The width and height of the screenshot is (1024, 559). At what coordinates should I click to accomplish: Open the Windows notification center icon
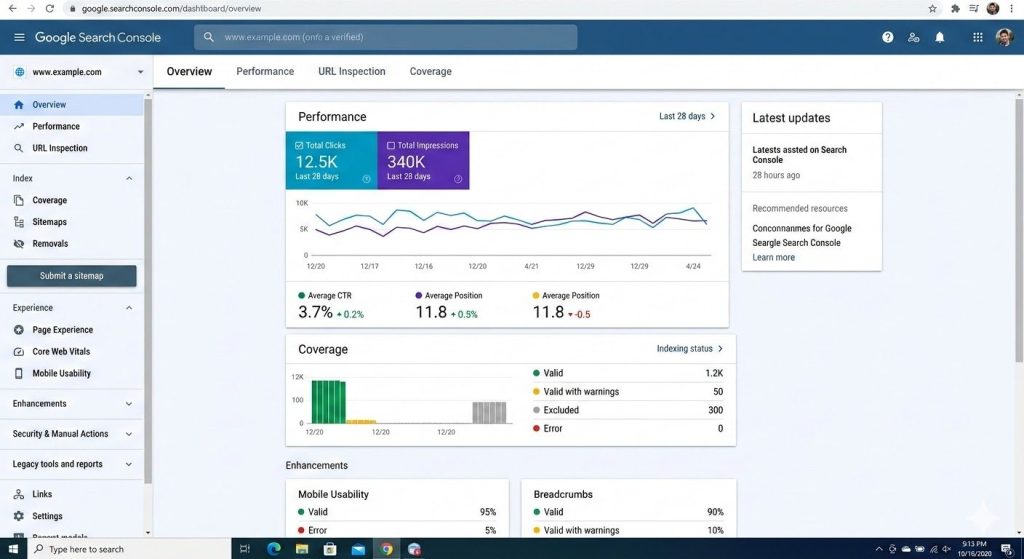(1006, 549)
